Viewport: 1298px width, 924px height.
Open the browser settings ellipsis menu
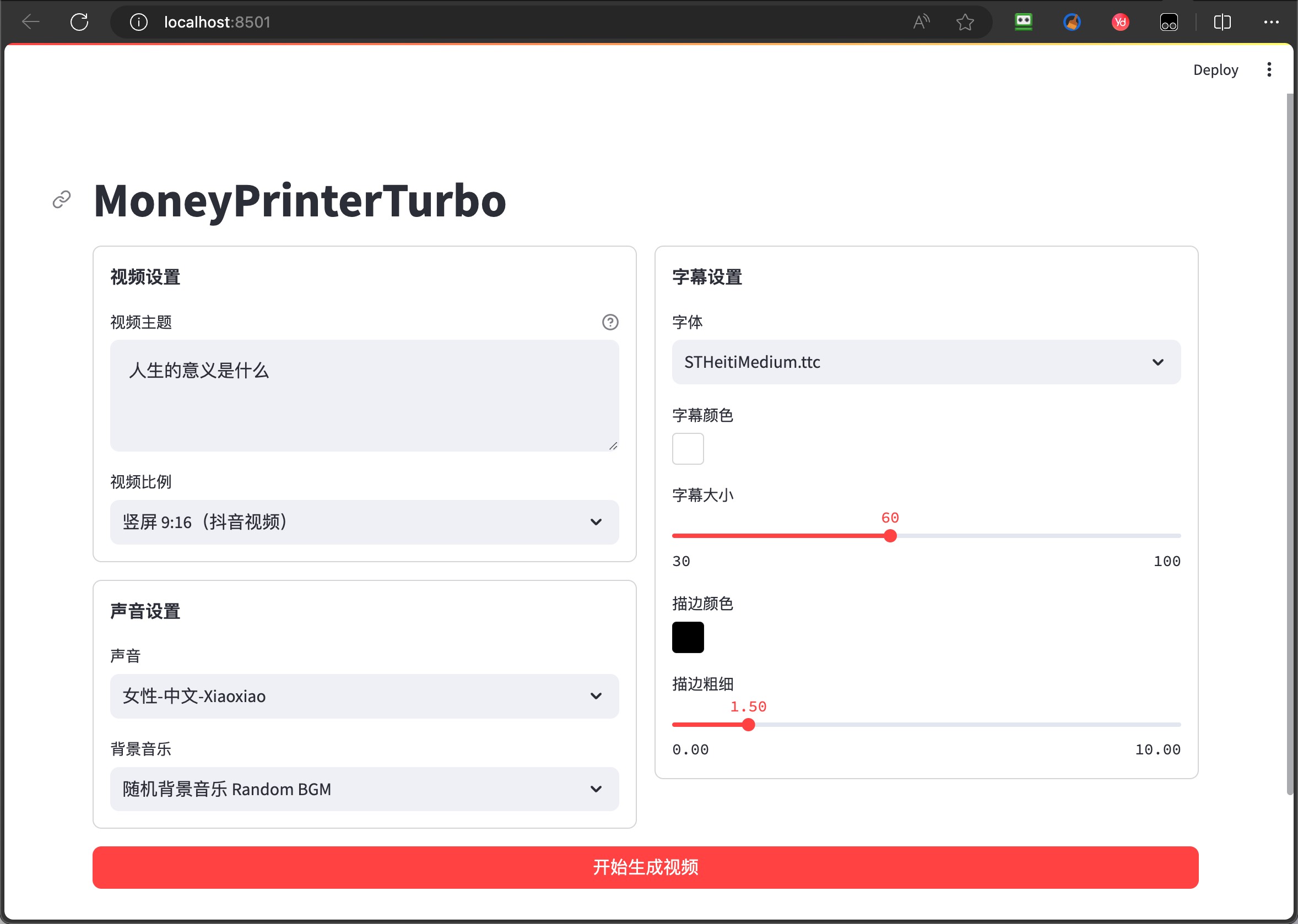click(1270, 22)
